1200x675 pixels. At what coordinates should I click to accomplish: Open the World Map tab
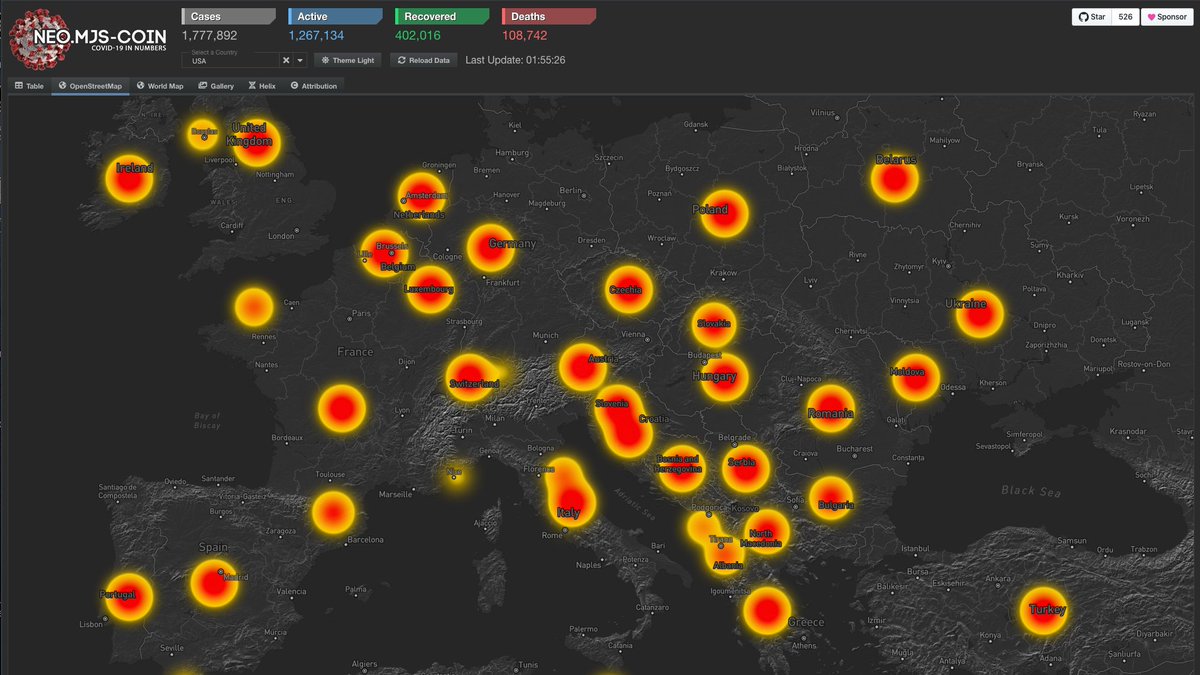(160, 86)
